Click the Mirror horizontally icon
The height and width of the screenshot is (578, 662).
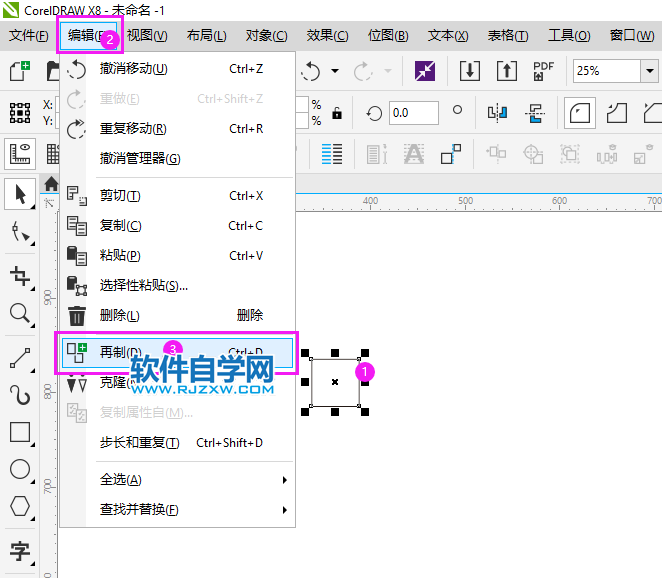pyautogui.click(x=497, y=113)
